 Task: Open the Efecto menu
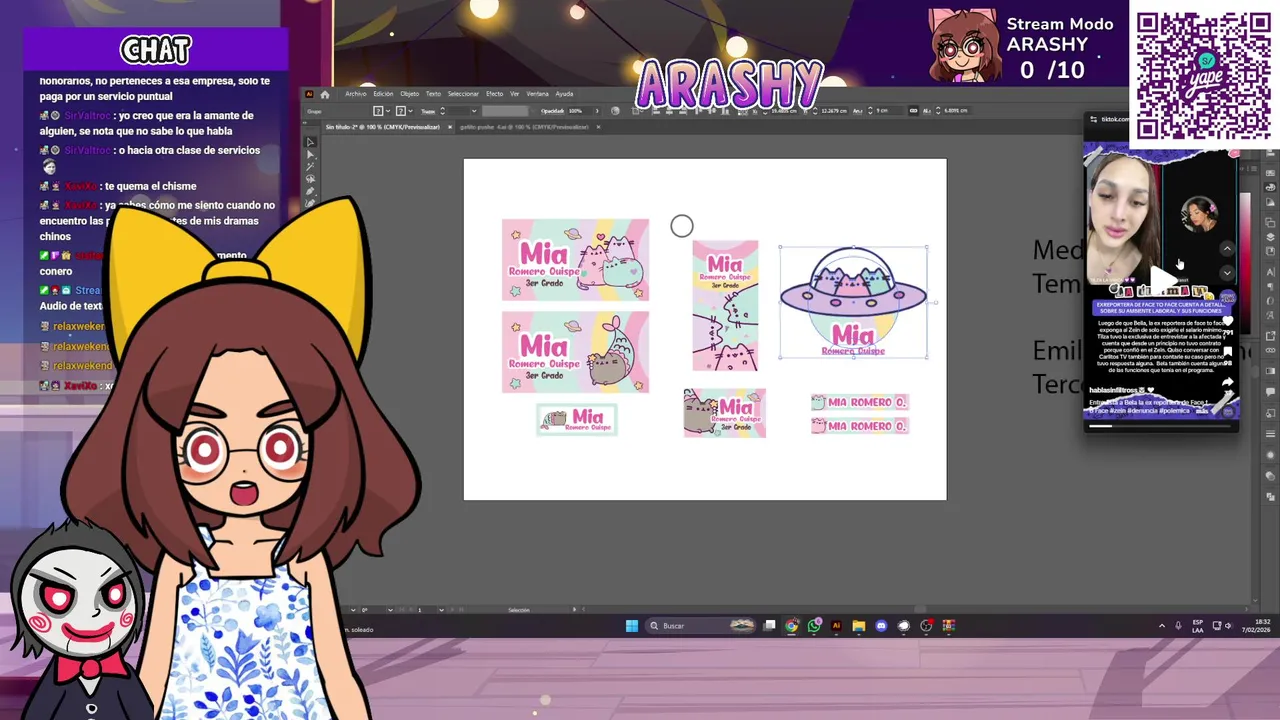pos(494,94)
